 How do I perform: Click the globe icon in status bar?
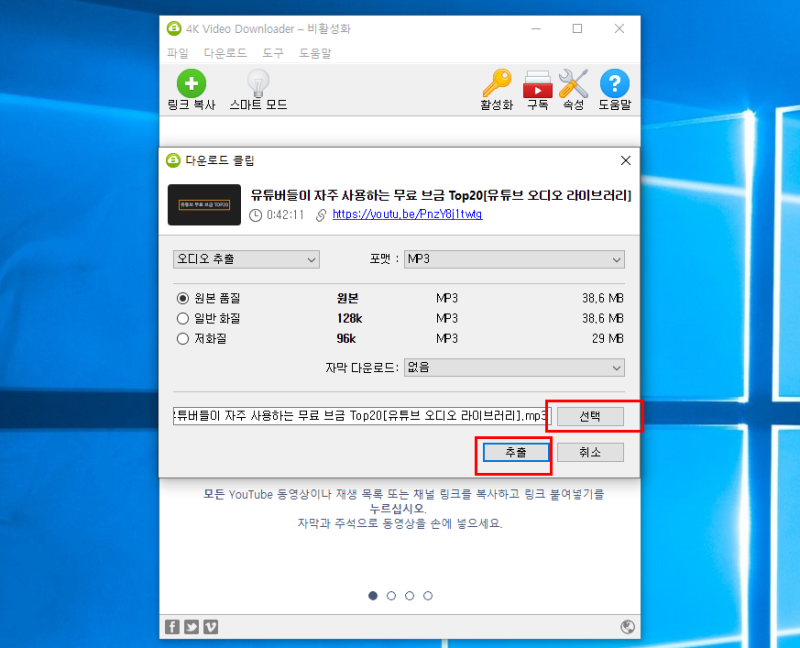click(628, 627)
